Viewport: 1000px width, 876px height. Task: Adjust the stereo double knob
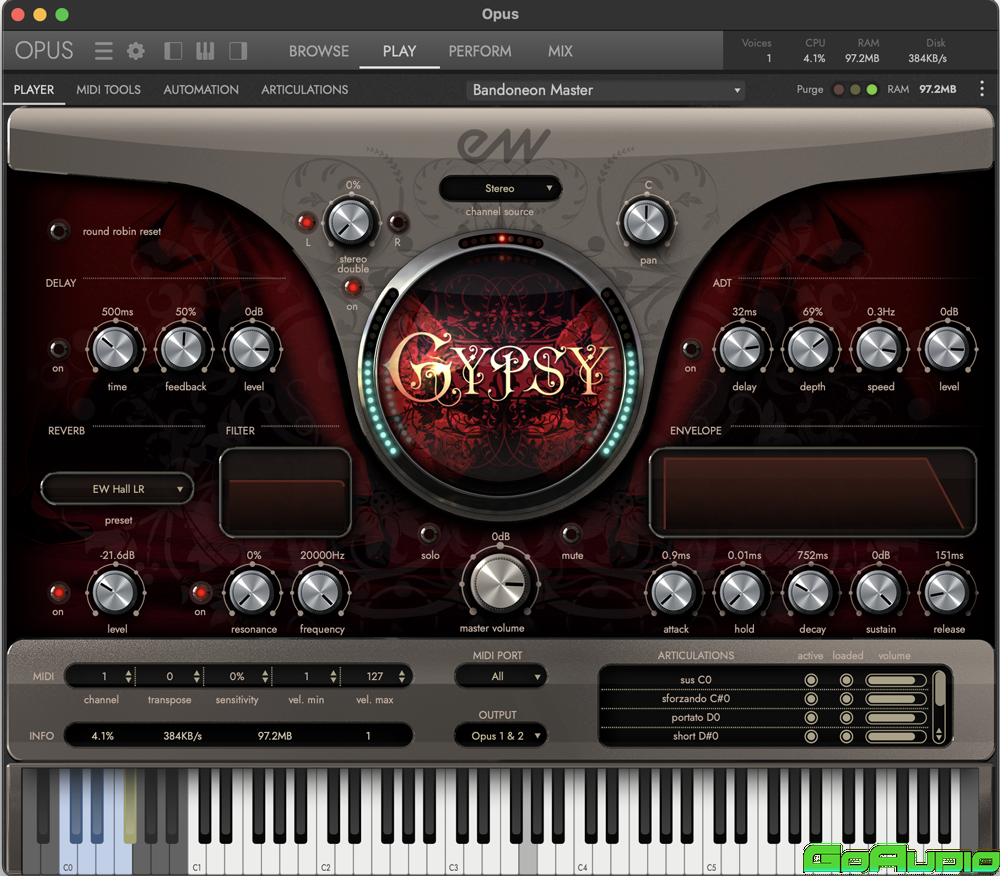click(x=351, y=222)
